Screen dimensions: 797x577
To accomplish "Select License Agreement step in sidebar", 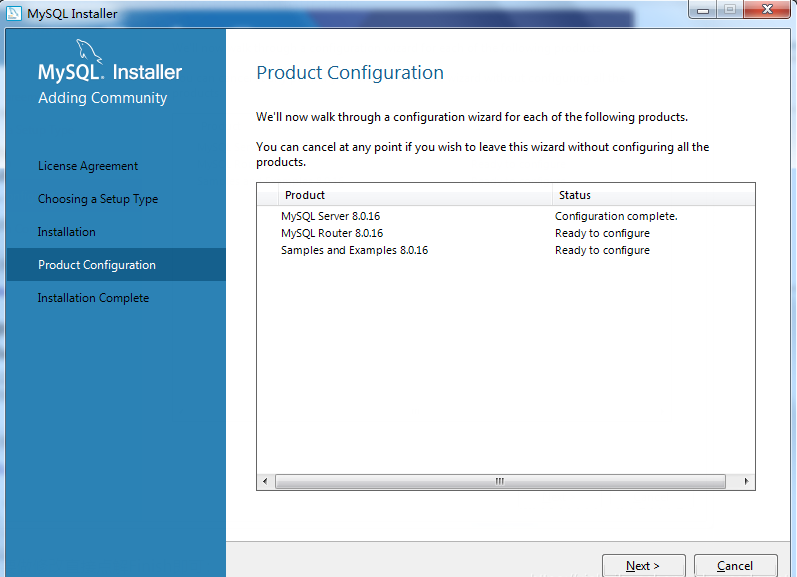I will 88,166.
